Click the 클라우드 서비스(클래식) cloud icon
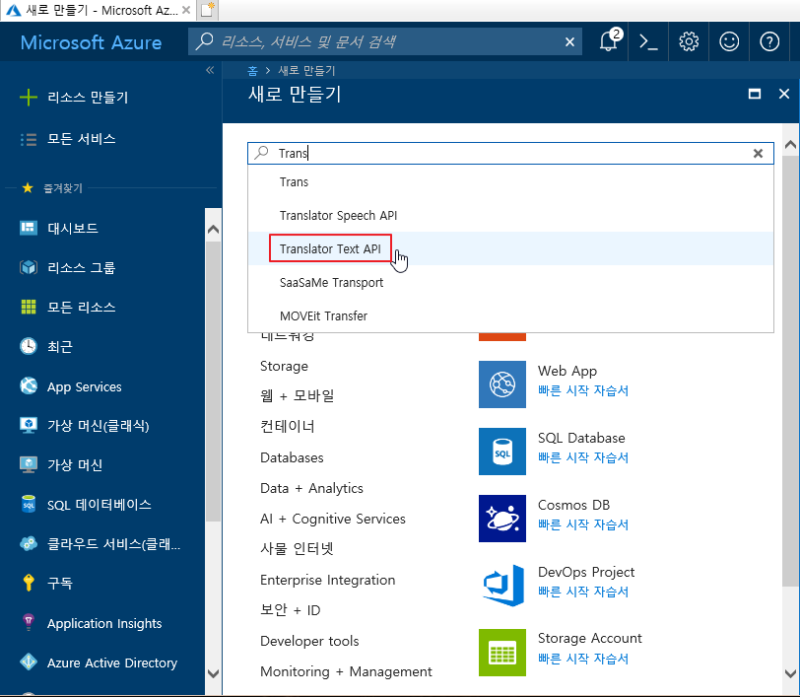800x697 pixels. tap(29, 543)
